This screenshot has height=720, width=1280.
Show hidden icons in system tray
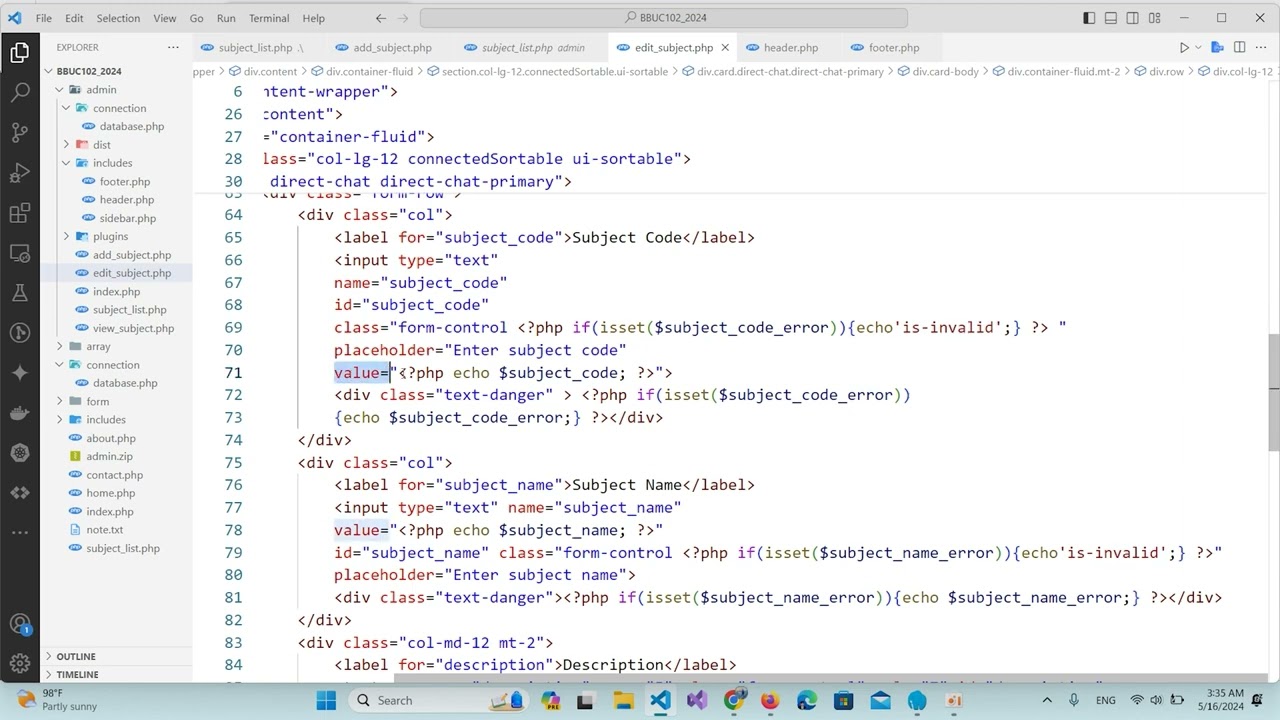[1047, 700]
